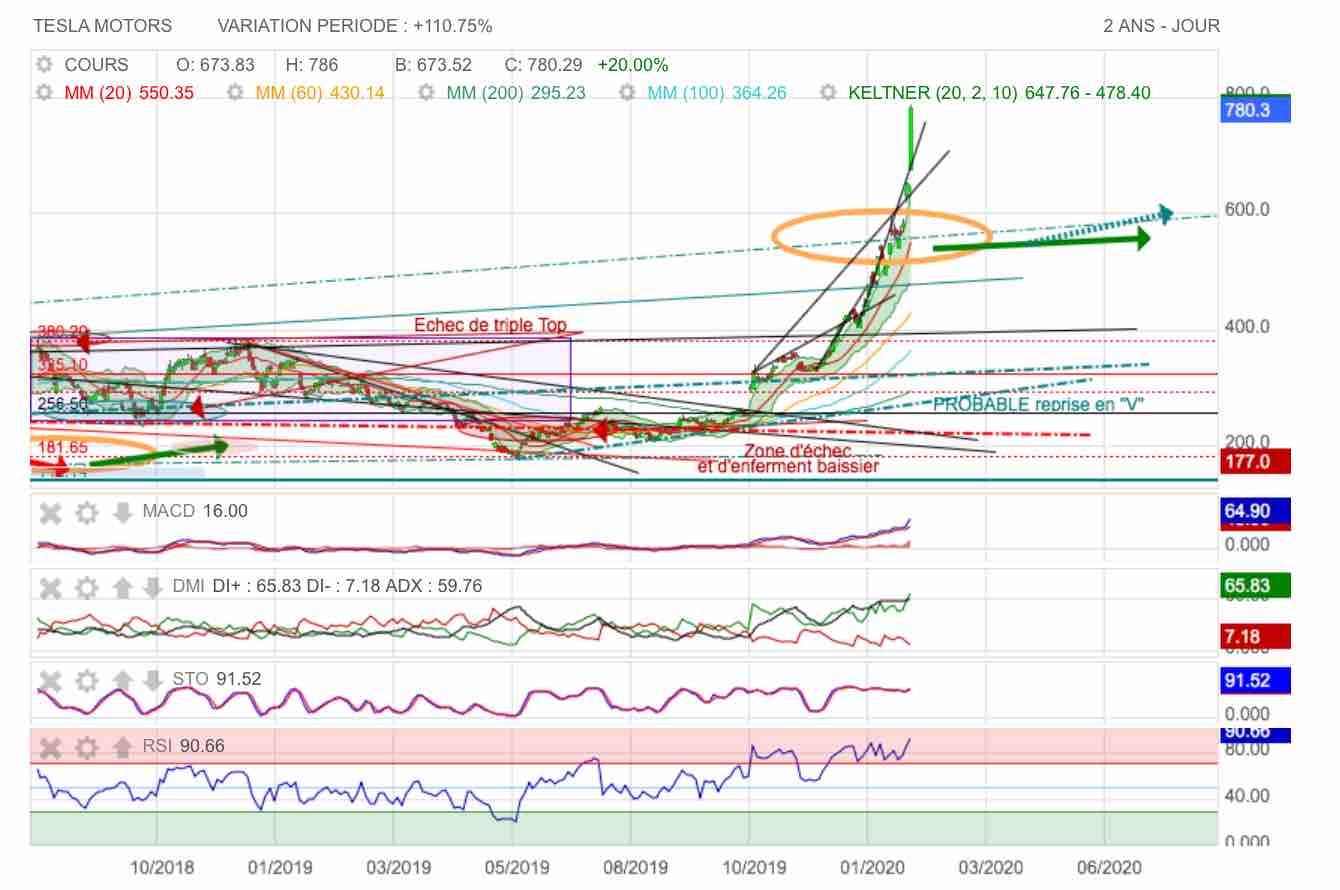Open RSI indicator settings gear

click(x=87, y=746)
